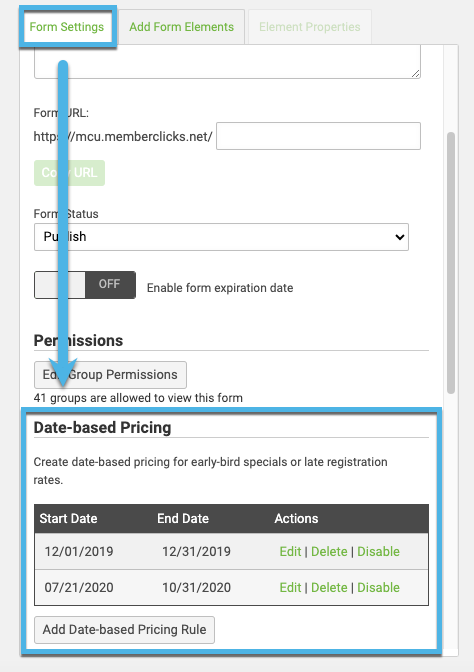The width and height of the screenshot is (474, 672).
Task: Click the Copy URL button
Action: click(x=69, y=173)
